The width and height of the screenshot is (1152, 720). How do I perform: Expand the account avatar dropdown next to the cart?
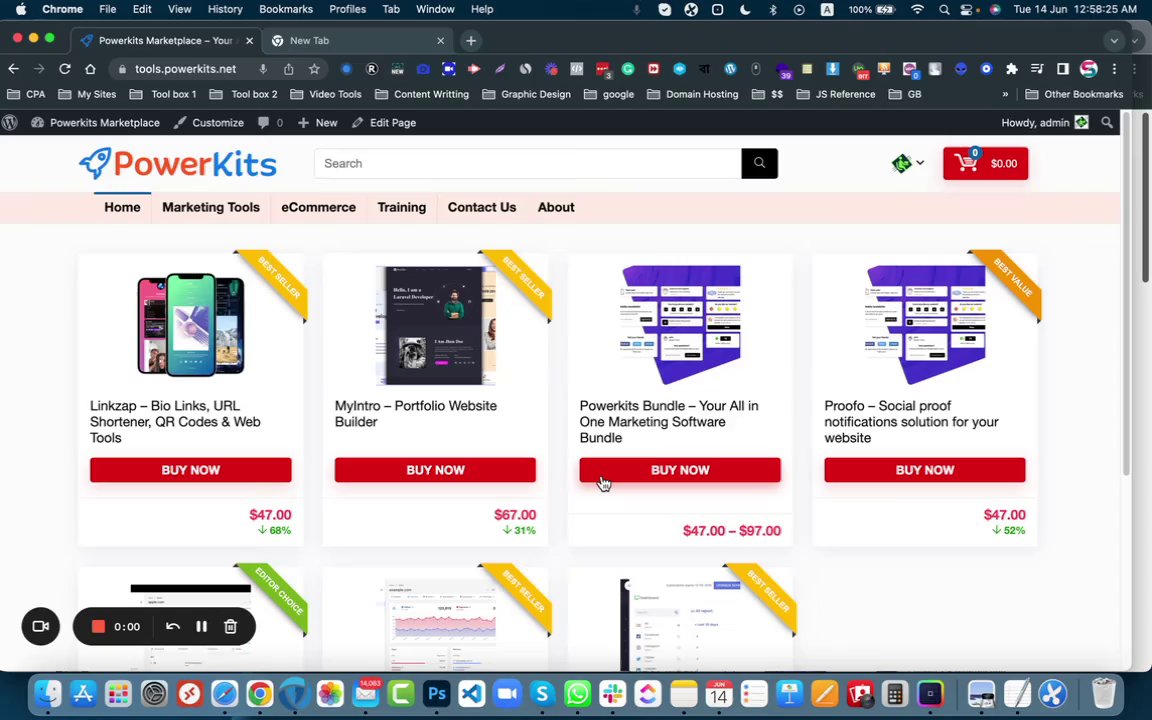908,163
